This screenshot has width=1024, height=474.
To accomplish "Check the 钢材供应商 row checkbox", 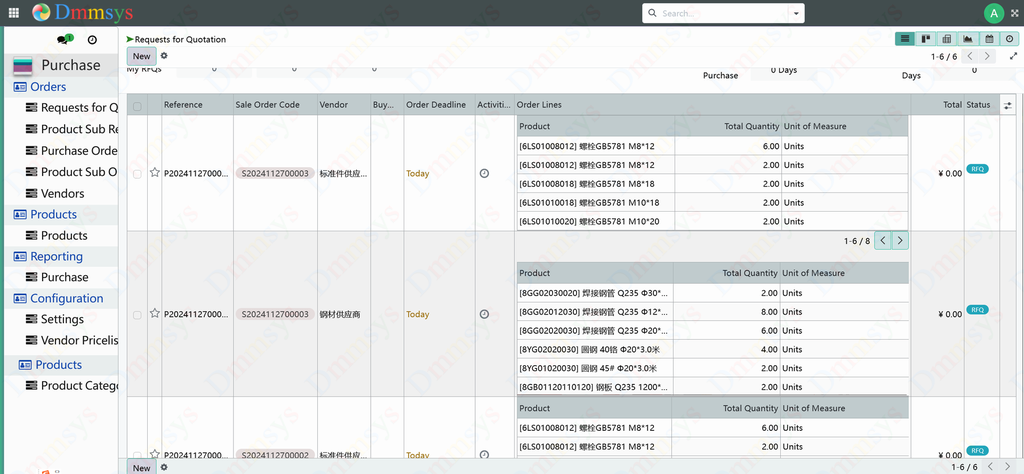I will 137,315.
